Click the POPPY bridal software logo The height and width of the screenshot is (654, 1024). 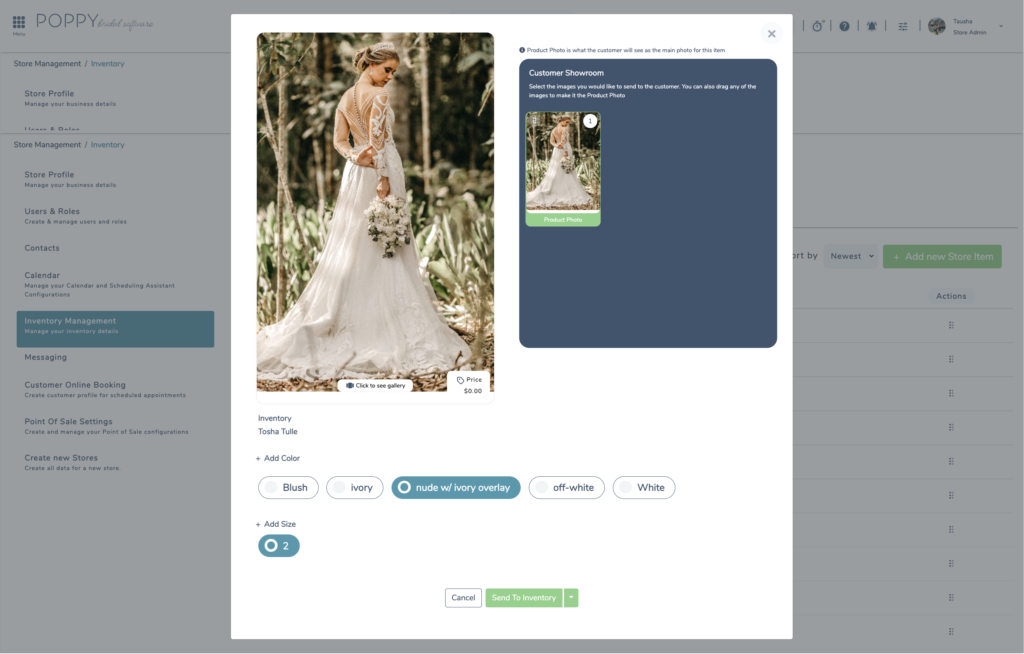[x=94, y=22]
